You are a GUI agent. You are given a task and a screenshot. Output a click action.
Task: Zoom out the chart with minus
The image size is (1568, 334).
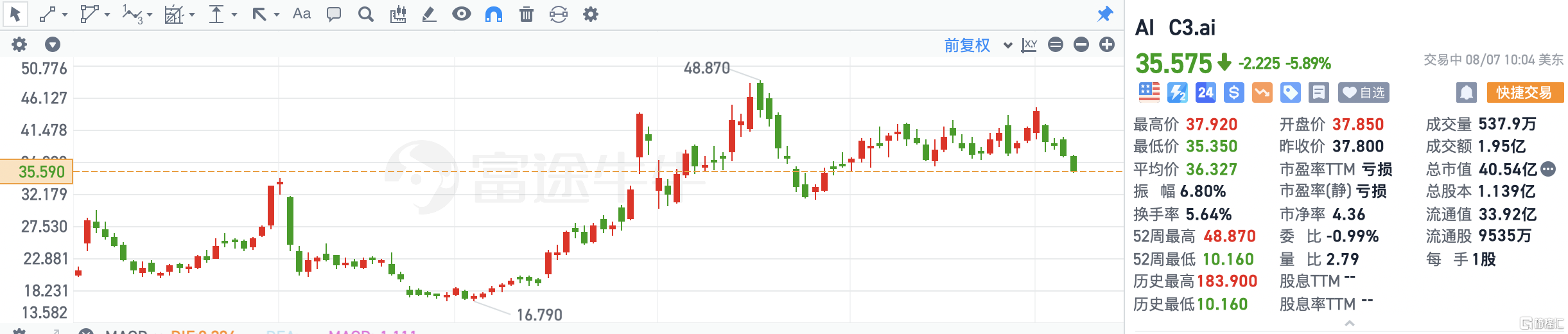click(1081, 44)
